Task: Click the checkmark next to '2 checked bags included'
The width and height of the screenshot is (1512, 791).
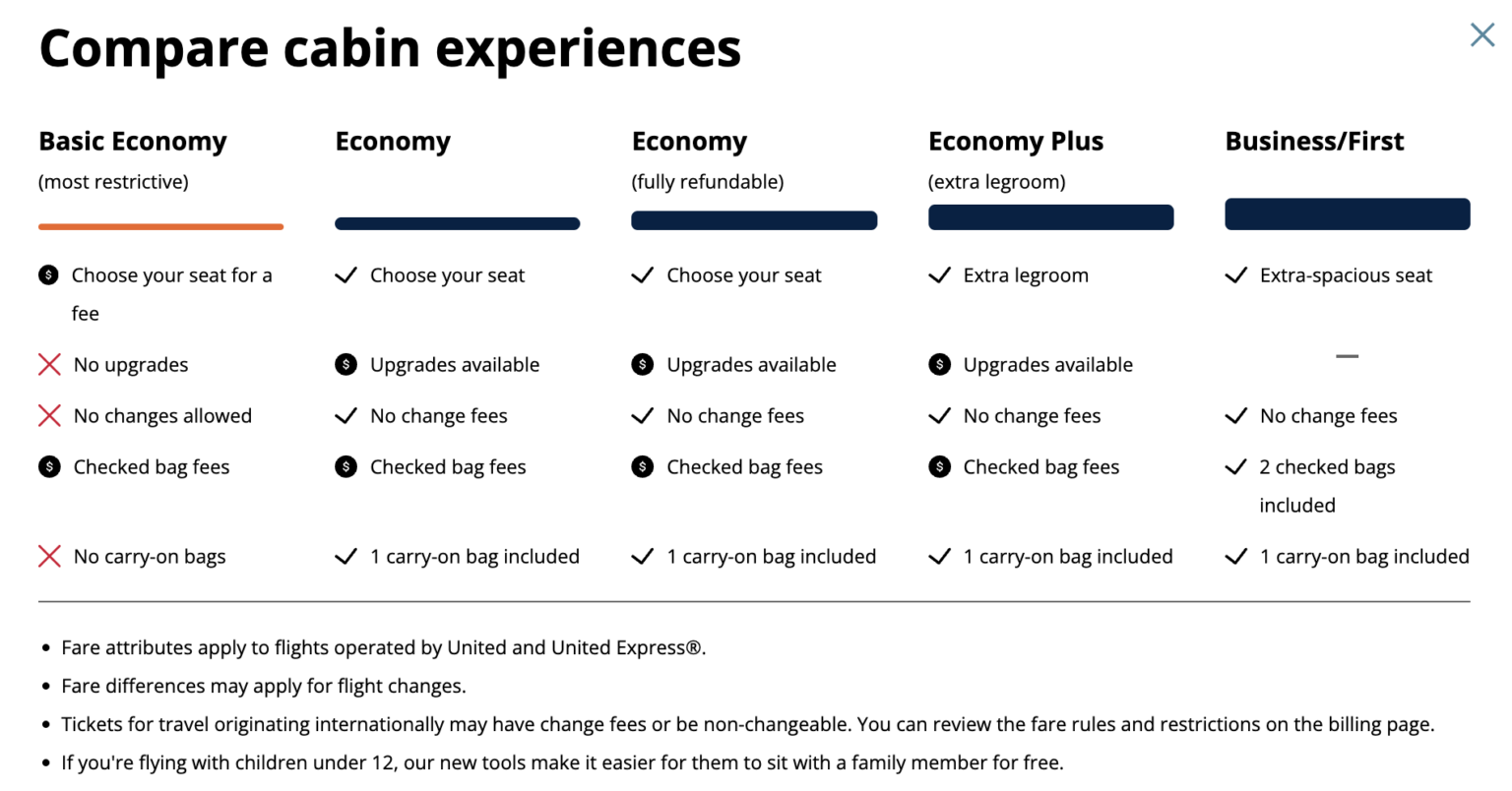Action: coord(1236,466)
